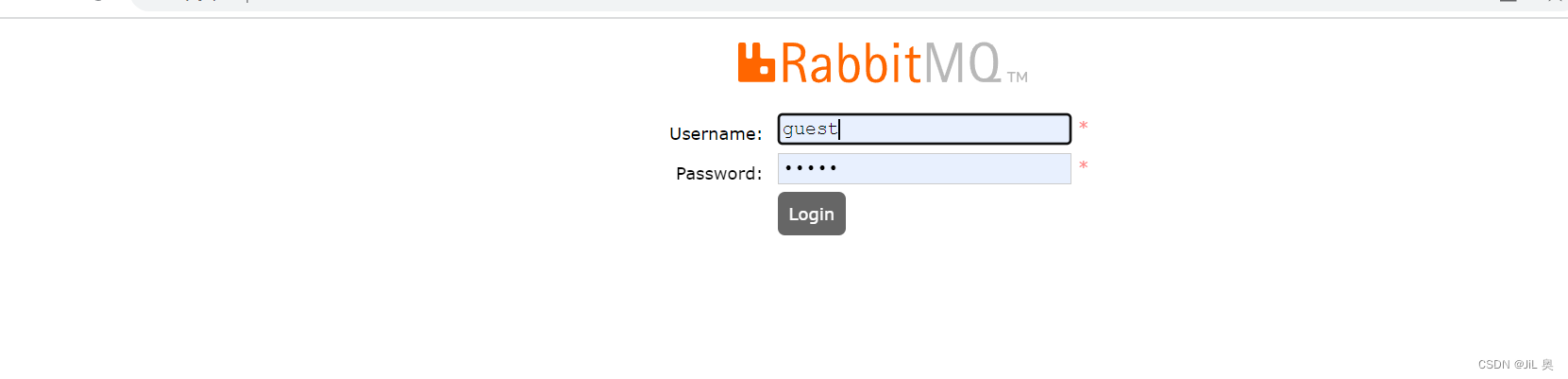Click the Login button
The height and width of the screenshot is (379, 1568).
click(x=812, y=214)
